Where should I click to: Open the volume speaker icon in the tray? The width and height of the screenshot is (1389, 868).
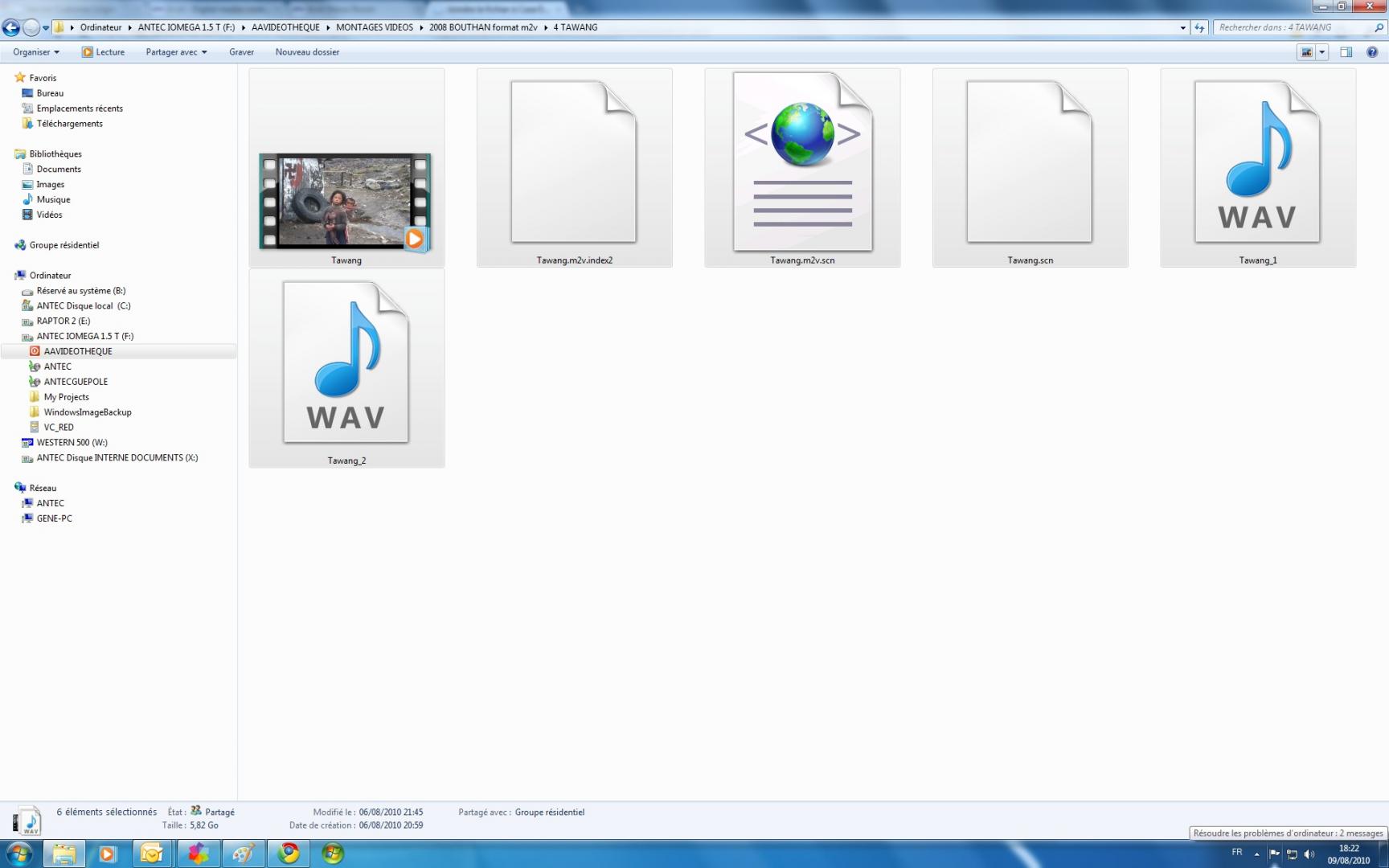pyautogui.click(x=1309, y=854)
